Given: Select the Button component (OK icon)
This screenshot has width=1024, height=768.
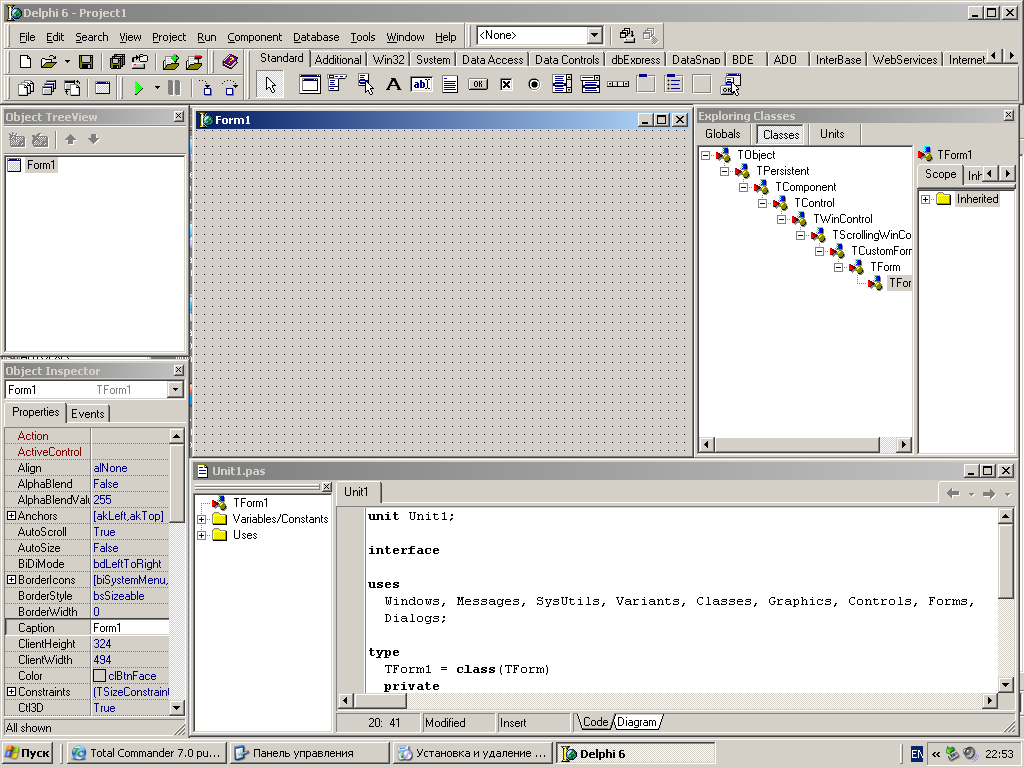Looking at the screenshot, I should tap(478, 84).
